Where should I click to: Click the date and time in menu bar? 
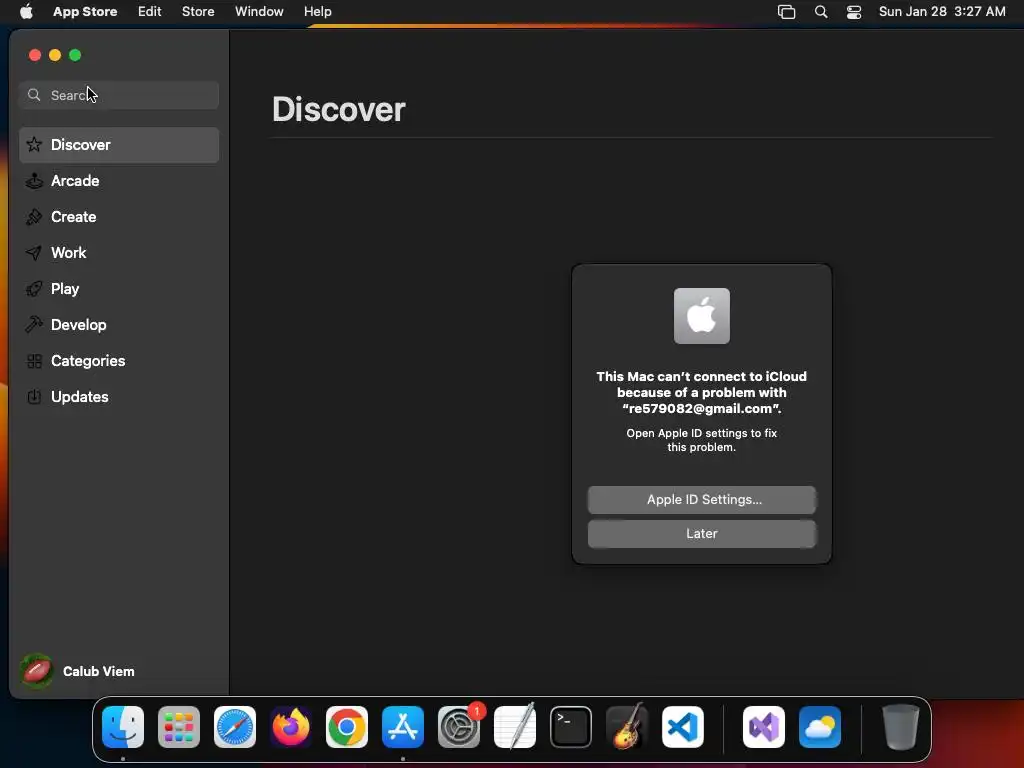click(942, 11)
